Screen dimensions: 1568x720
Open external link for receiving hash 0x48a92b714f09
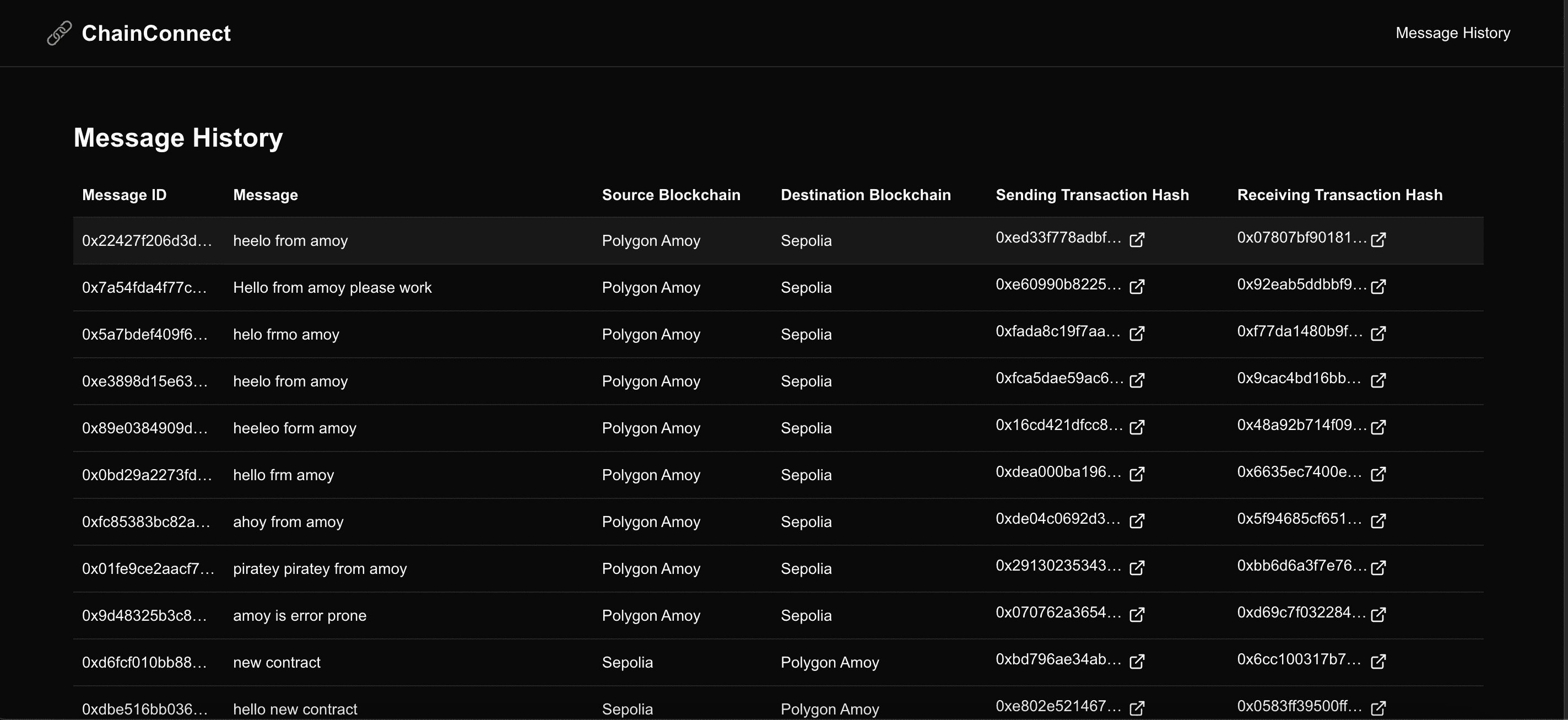coord(1378,427)
